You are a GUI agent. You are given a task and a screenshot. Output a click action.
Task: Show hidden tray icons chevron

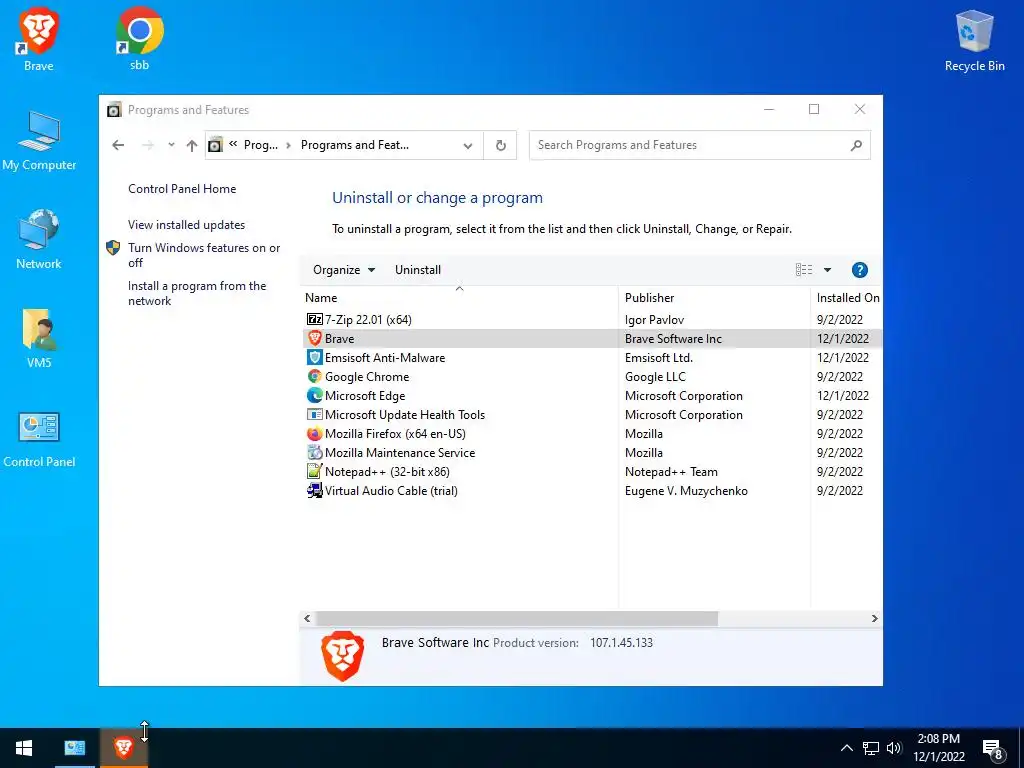click(846, 748)
